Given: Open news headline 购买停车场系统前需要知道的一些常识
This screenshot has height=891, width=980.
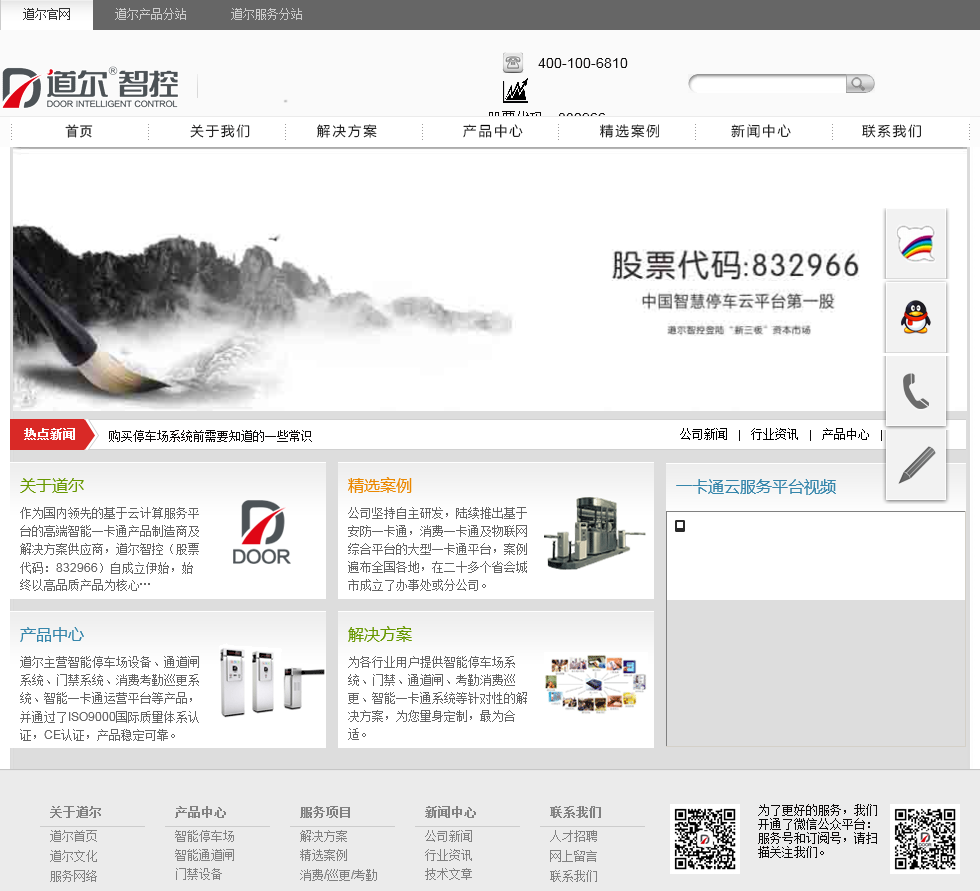Looking at the screenshot, I should coord(210,436).
